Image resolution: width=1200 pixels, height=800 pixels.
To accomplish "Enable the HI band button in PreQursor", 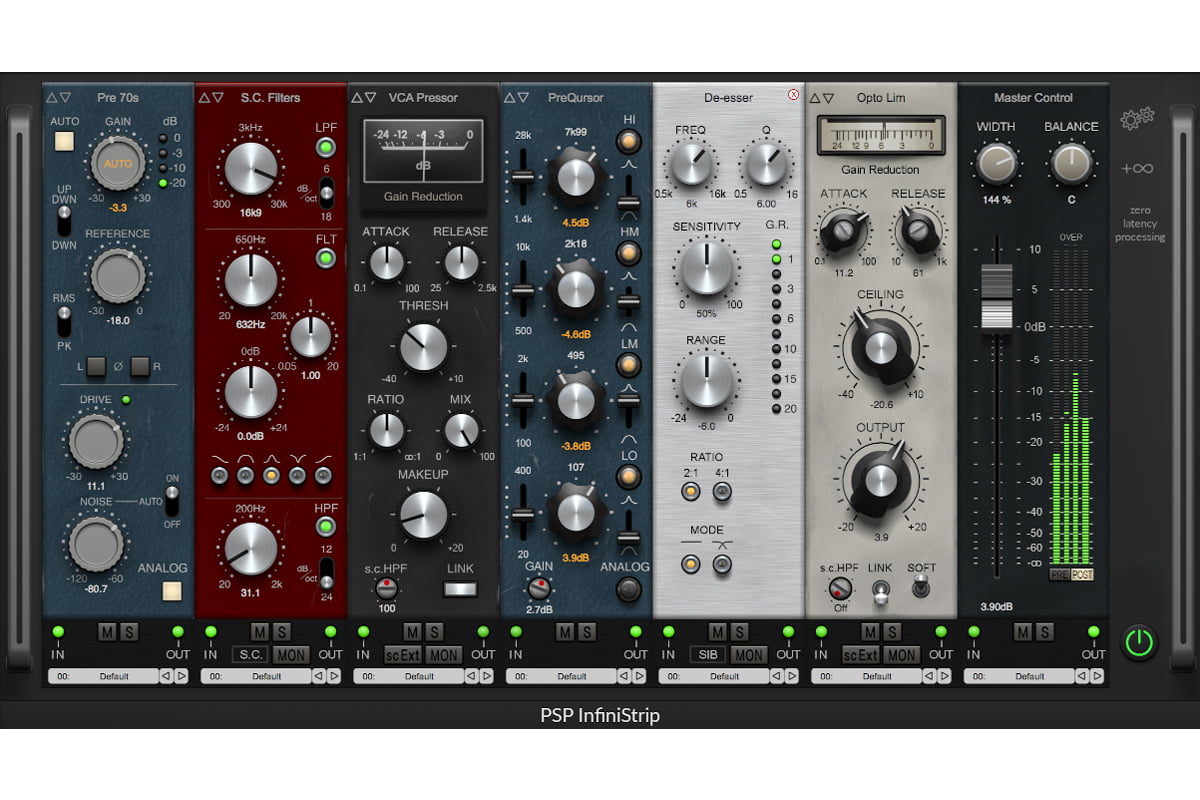I will (629, 140).
